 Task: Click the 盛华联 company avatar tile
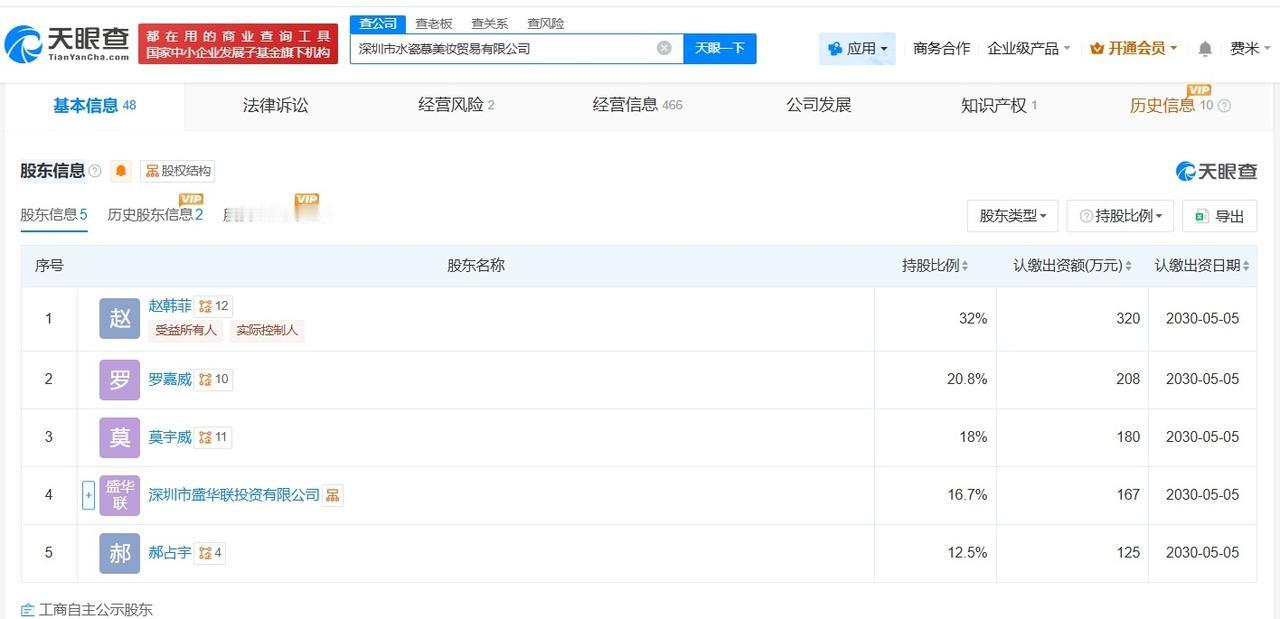[120, 495]
